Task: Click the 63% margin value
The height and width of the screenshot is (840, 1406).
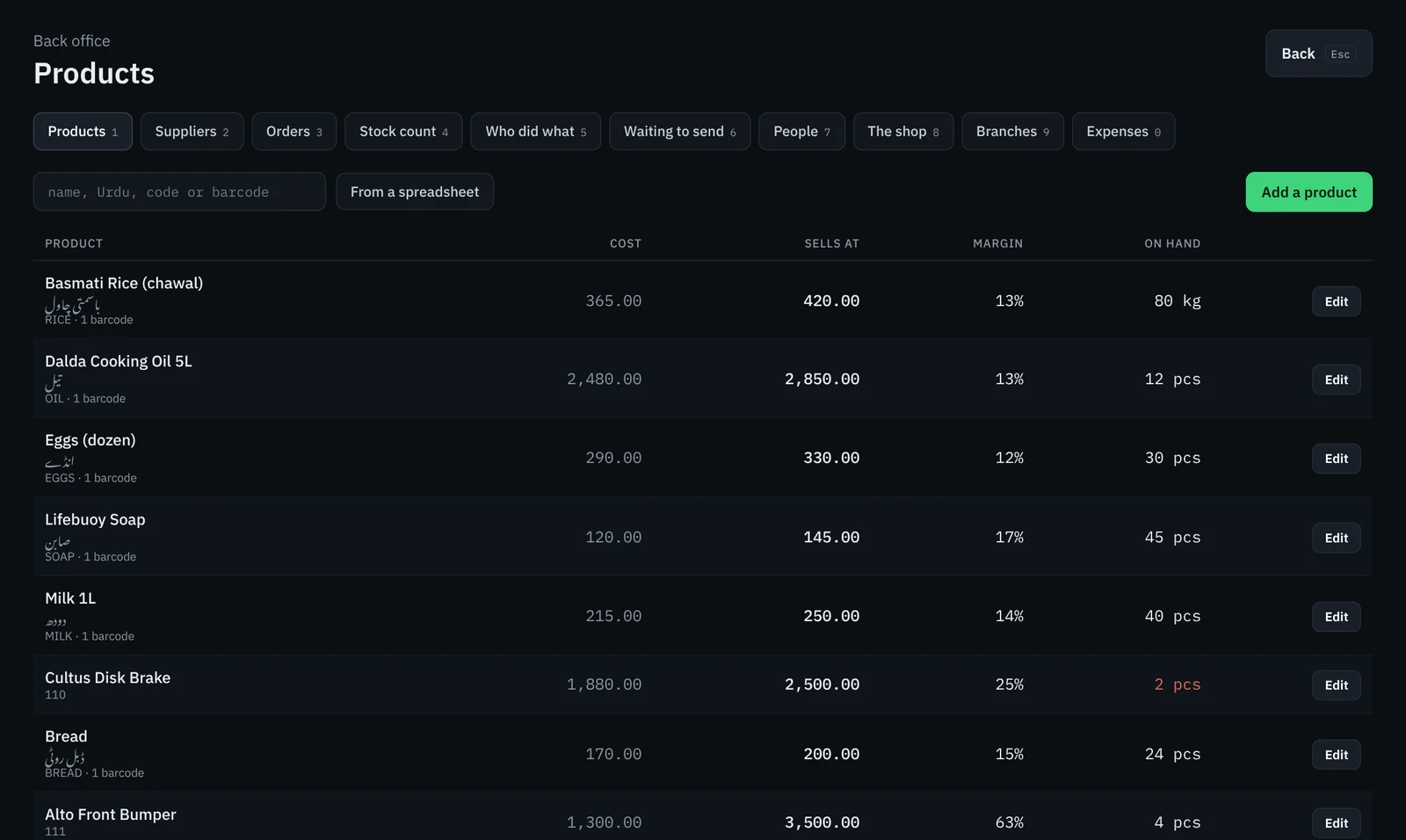Action: tap(1009, 822)
